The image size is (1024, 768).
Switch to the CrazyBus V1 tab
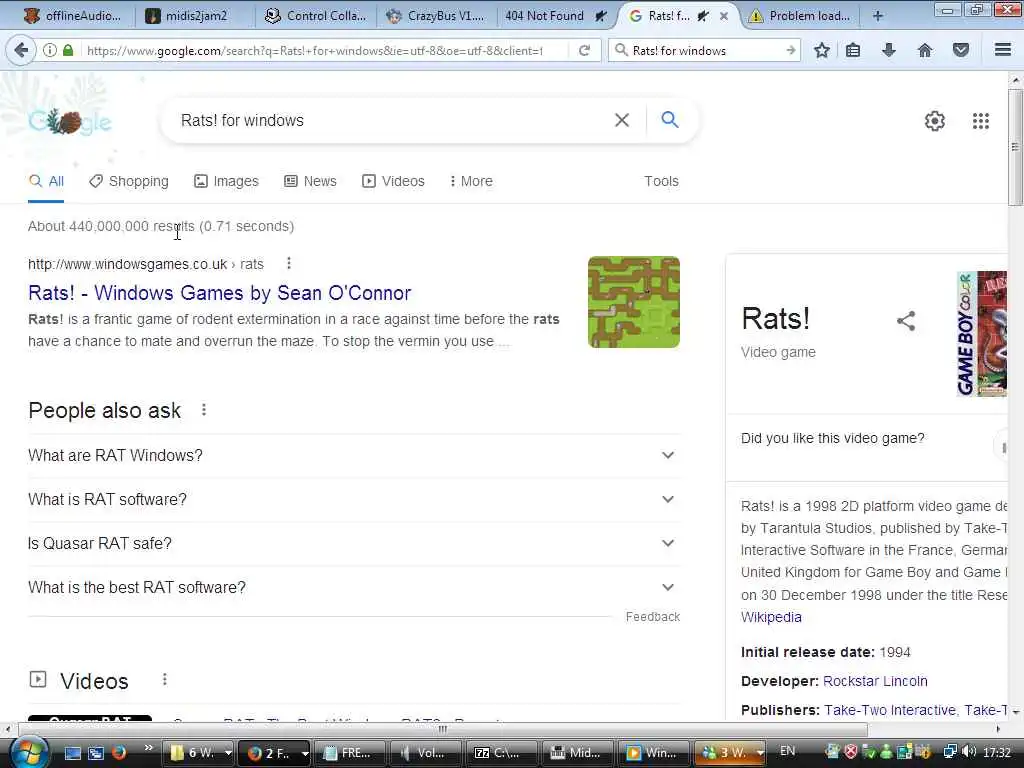(x=437, y=16)
